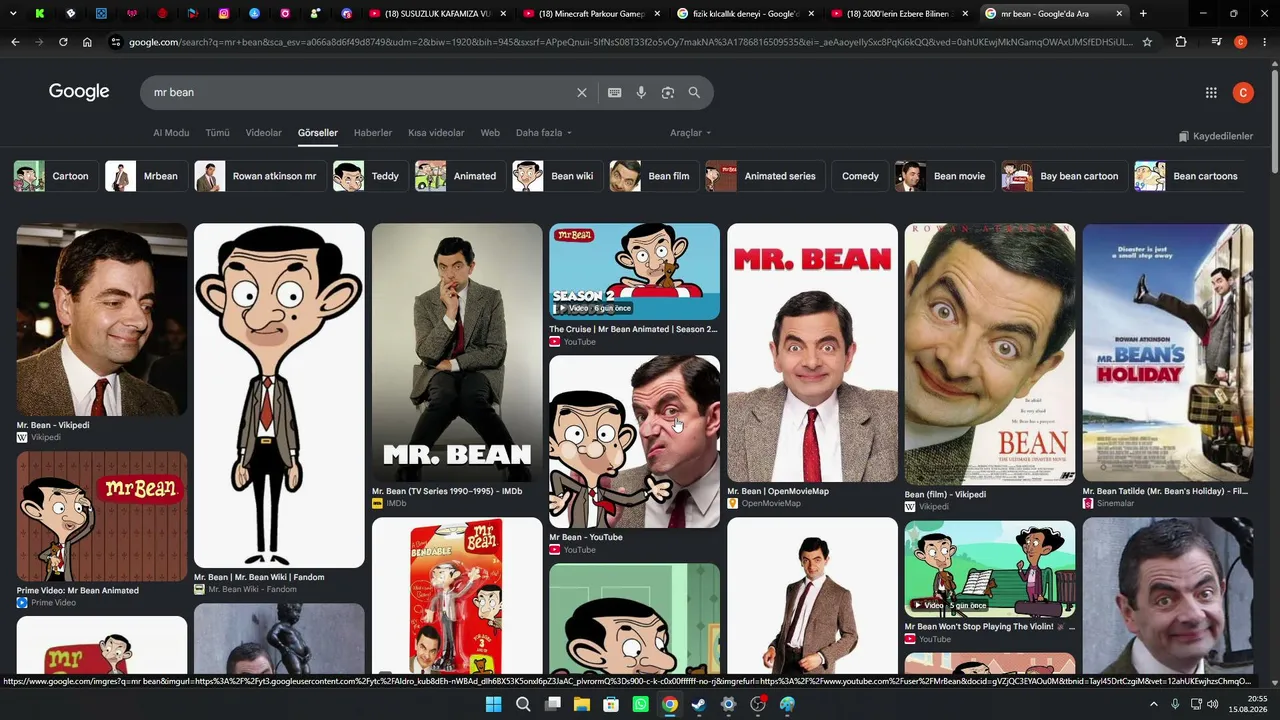Open WhatsApp from the taskbar
1280x720 pixels.
tap(640, 704)
